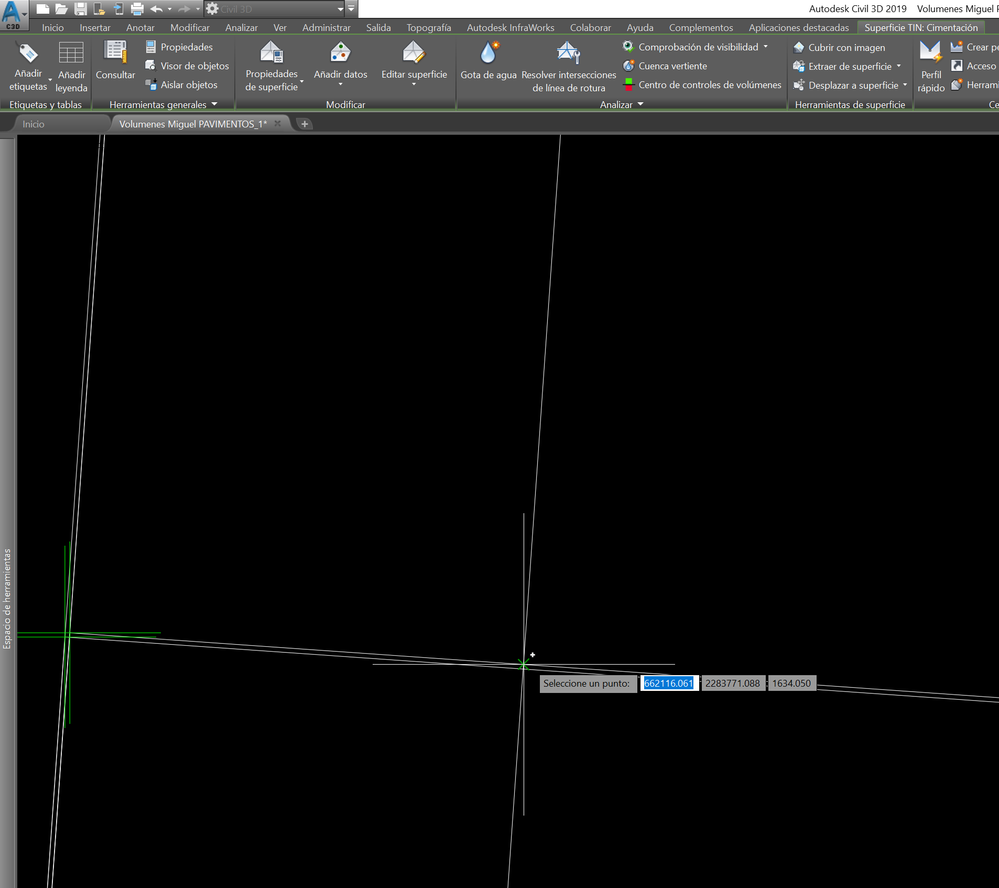Screen dimensions: 999x888
Task: Create a new drawing from quick access toolbar
Action: pos(42,9)
